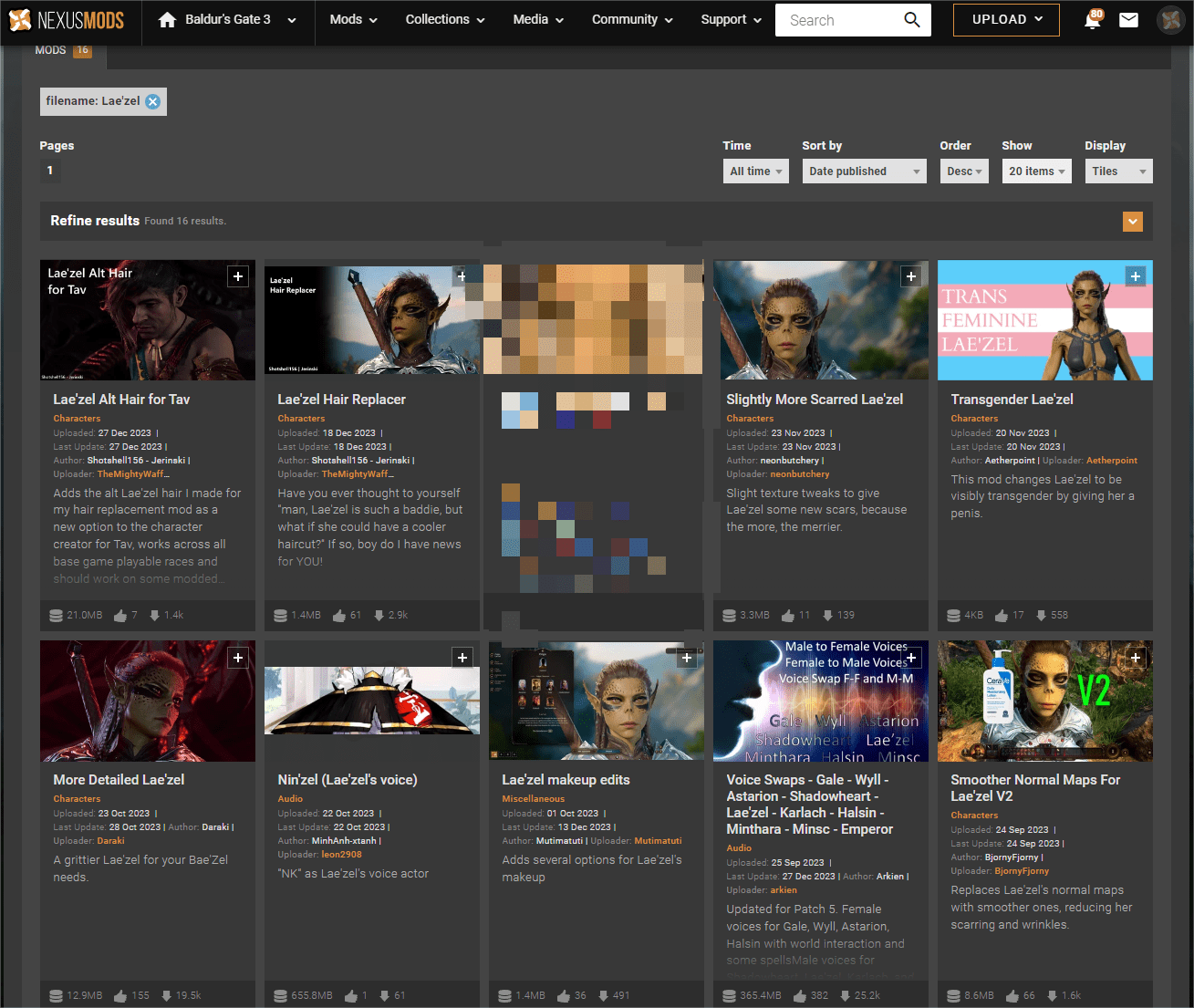Open Audio category on Nin'zel mod
The height and width of the screenshot is (1008, 1194).
290,799
